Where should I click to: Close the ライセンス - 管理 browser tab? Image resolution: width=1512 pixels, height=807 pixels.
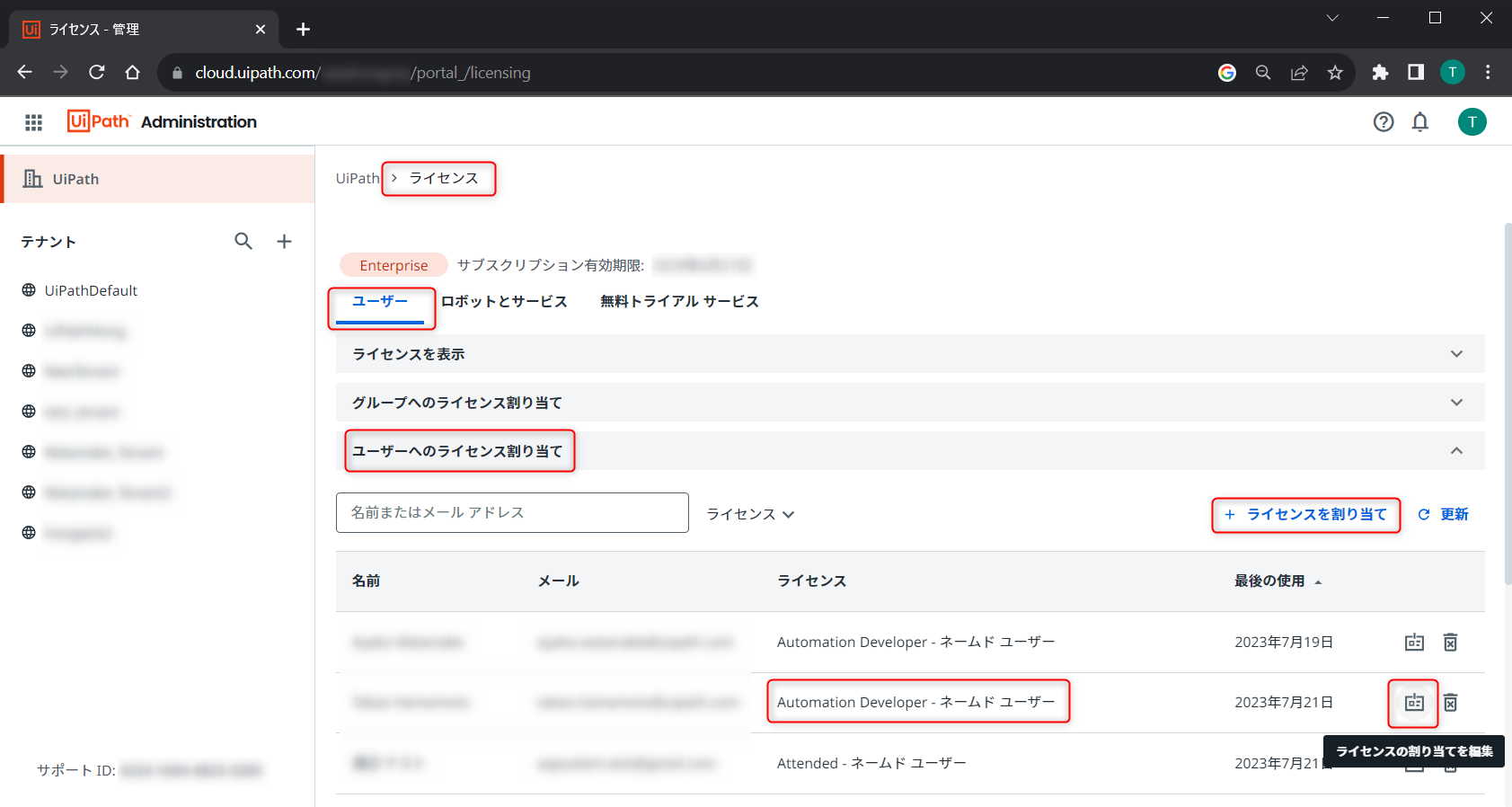click(261, 30)
